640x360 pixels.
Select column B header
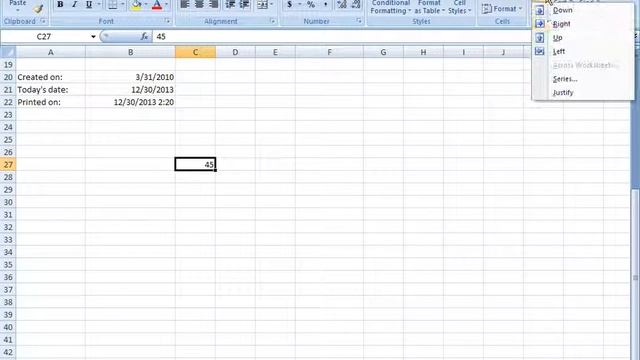coord(131,52)
